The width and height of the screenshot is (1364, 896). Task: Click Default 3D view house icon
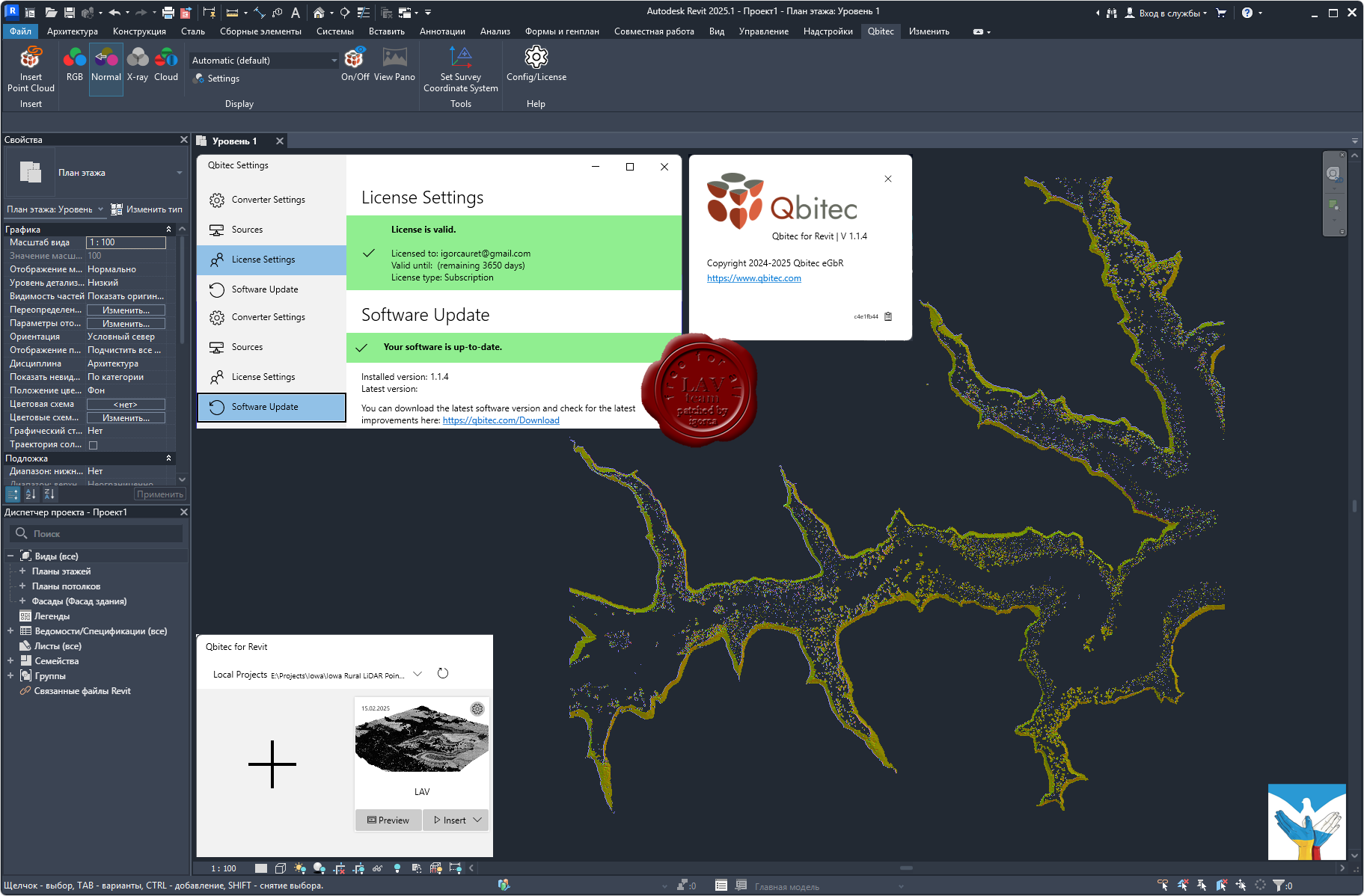[319, 13]
